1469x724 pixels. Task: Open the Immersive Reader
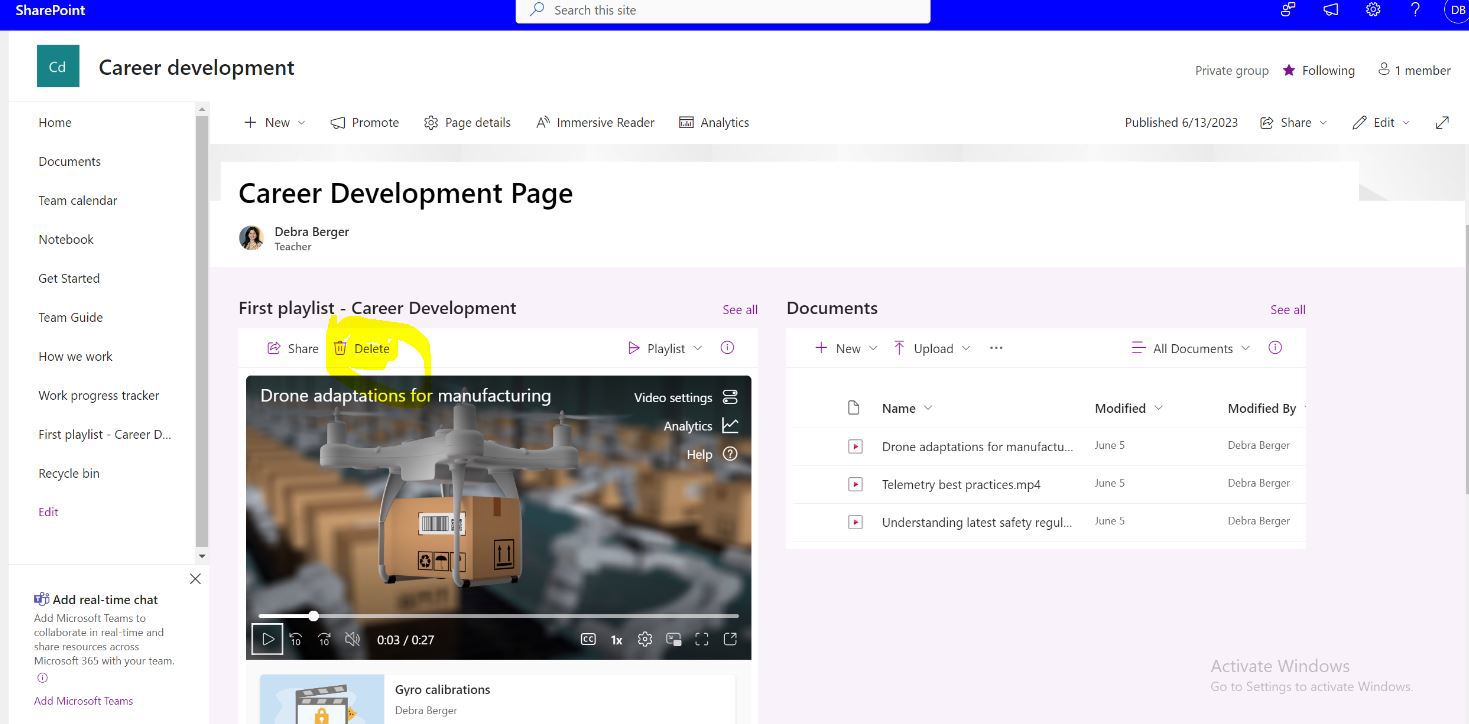[595, 122]
